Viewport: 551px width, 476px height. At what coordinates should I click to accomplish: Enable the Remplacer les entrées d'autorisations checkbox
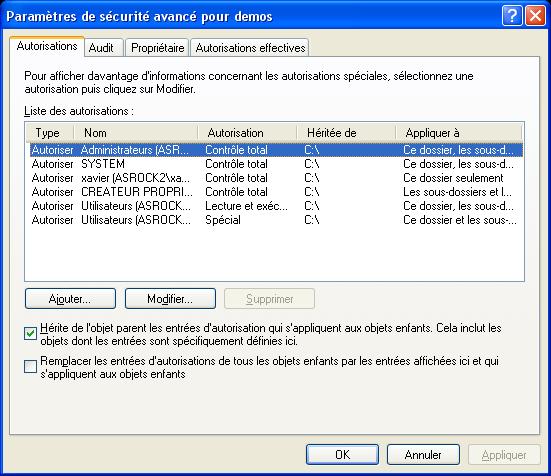(31, 366)
